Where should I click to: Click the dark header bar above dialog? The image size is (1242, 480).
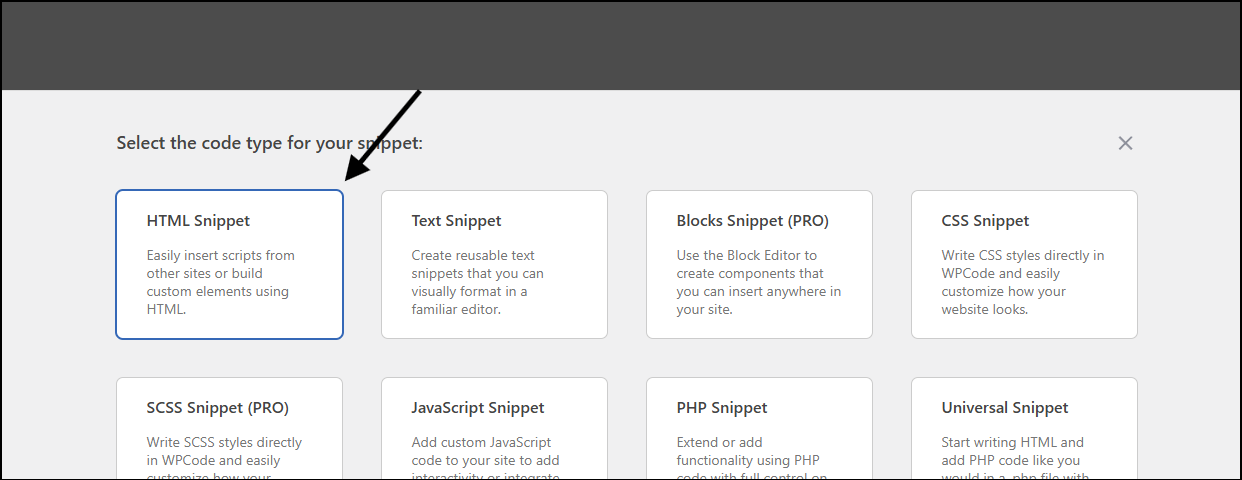(x=621, y=46)
